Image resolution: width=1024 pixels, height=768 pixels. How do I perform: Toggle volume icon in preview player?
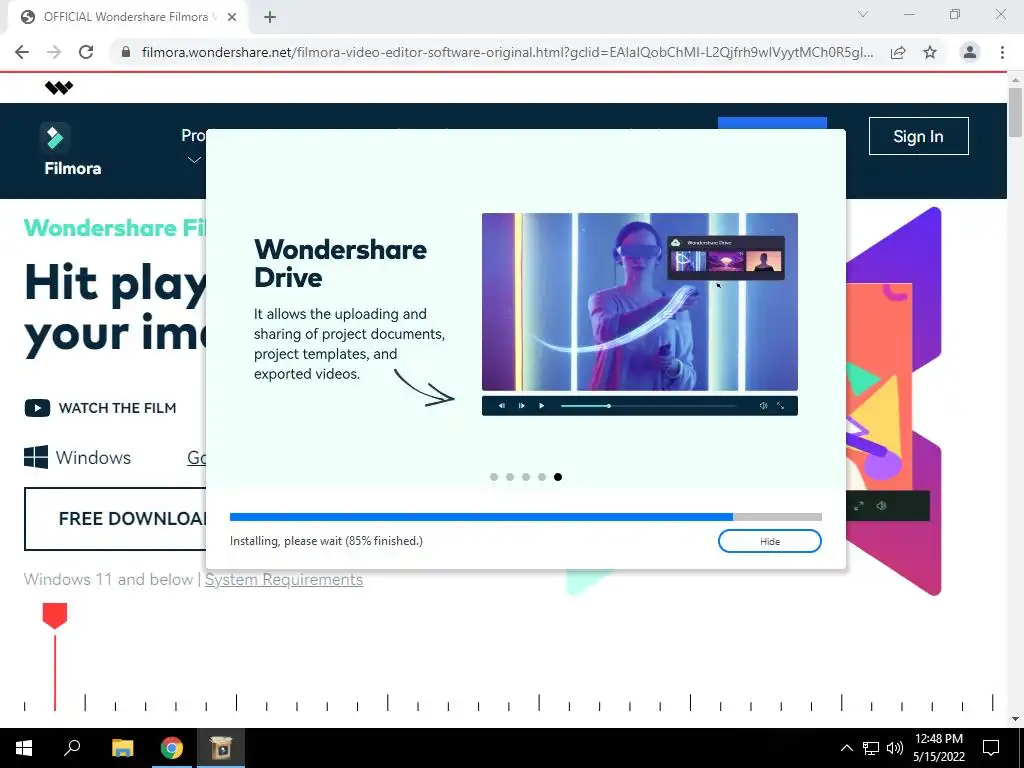click(x=763, y=406)
